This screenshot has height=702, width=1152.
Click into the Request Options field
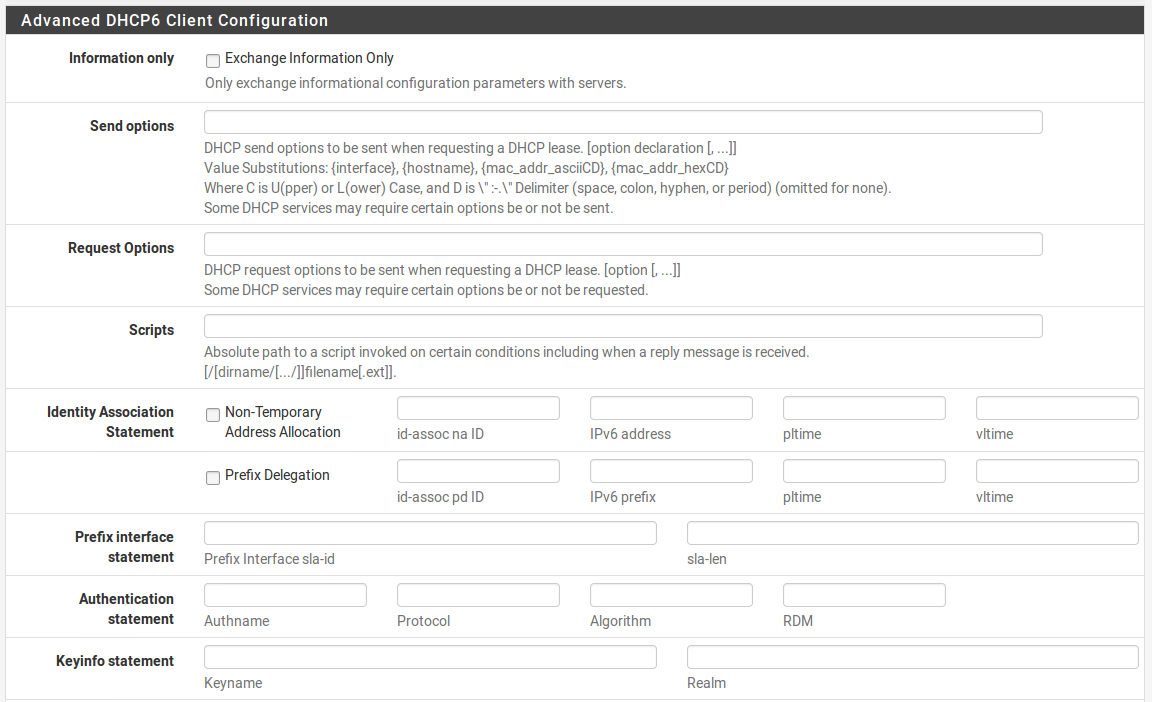pyautogui.click(x=623, y=244)
